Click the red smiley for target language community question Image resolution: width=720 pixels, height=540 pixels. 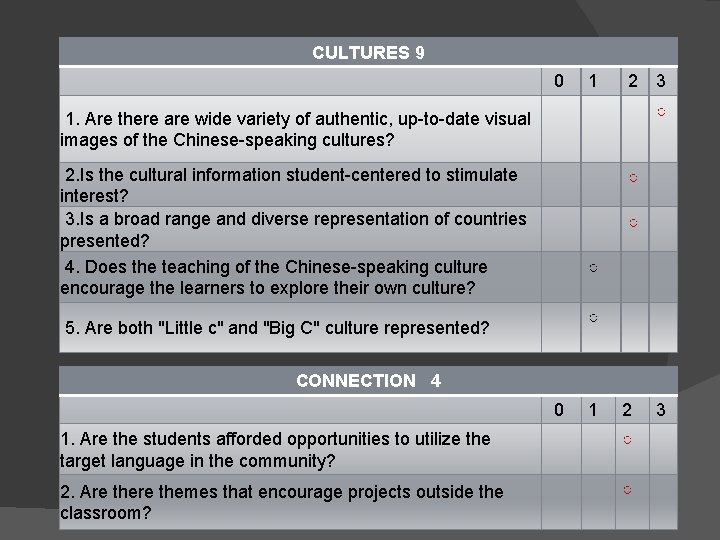628,440
